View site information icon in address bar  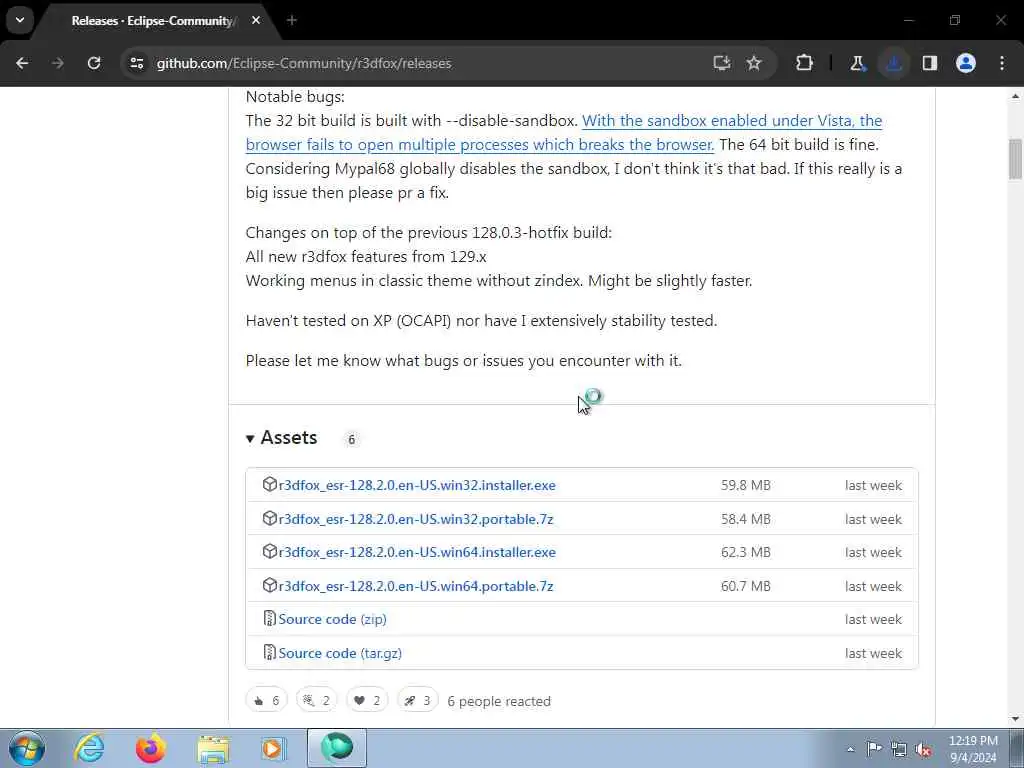coord(136,63)
